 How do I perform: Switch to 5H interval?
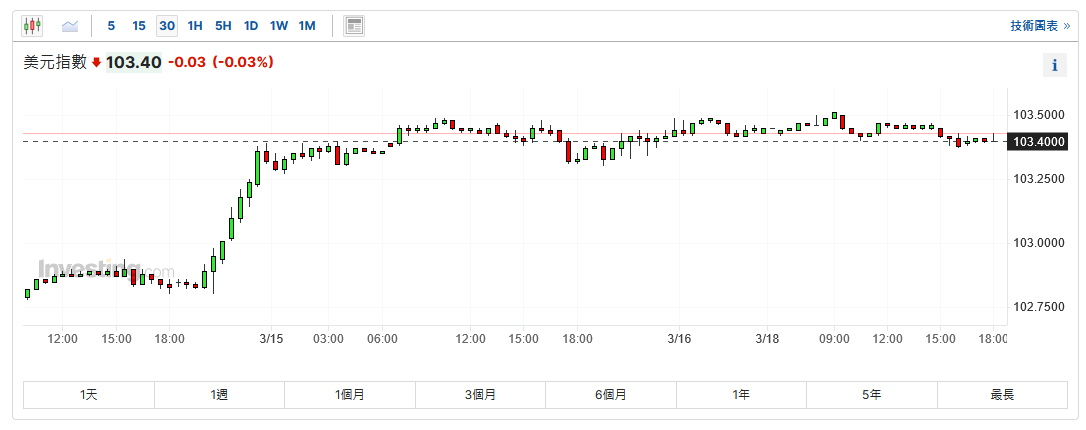point(223,26)
